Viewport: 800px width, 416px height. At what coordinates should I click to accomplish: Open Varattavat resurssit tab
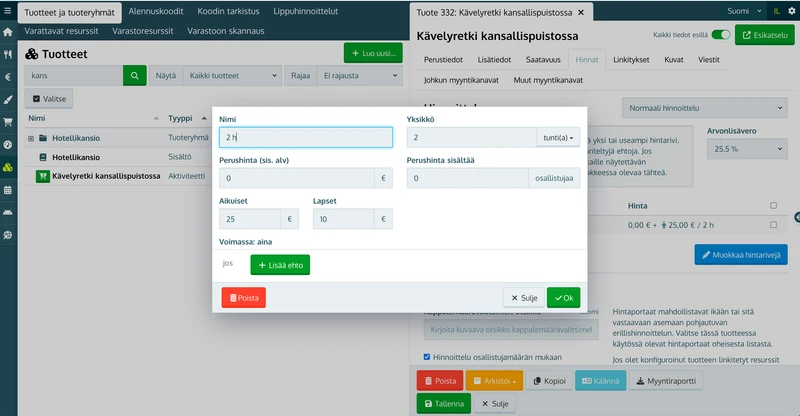coord(61,31)
